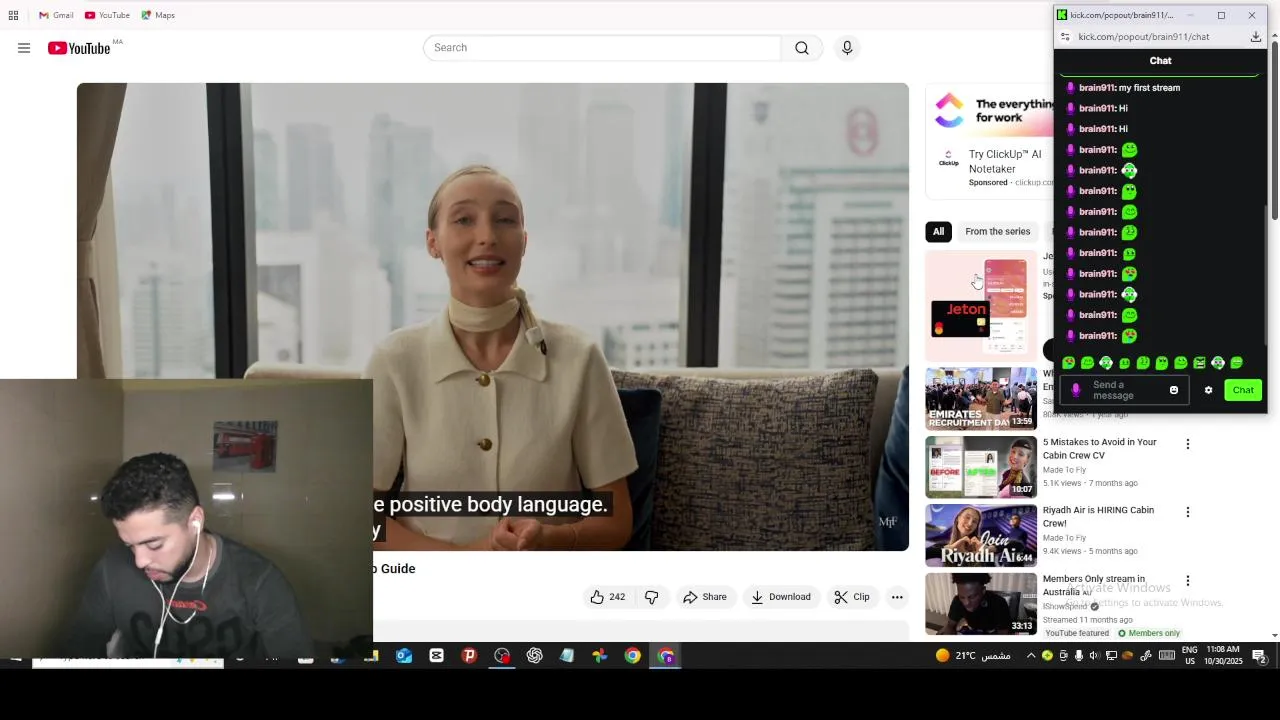Open the Maps bookmark
The image size is (1280, 720).
(x=158, y=15)
